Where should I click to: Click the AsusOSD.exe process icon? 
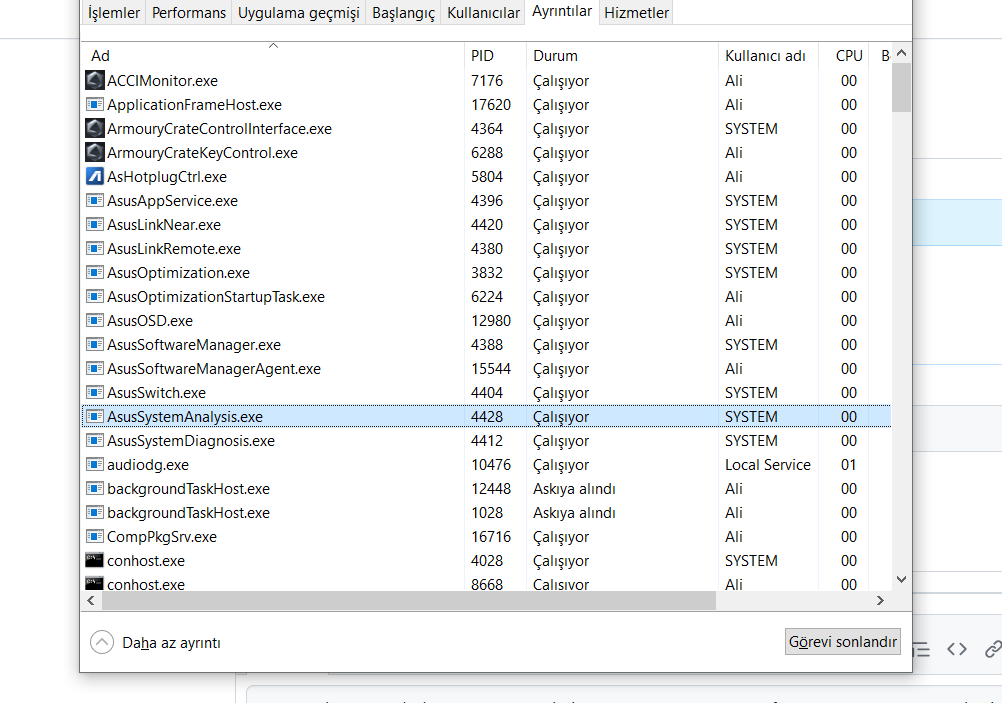click(95, 320)
